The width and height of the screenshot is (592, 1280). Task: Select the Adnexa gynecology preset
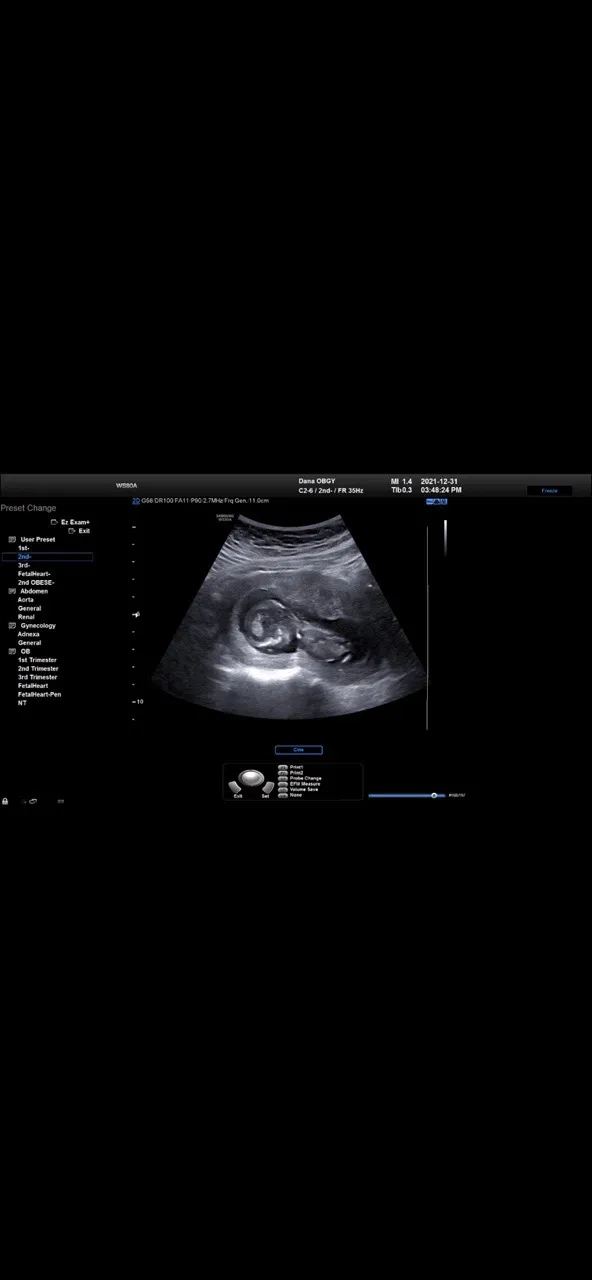[x=29, y=634]
